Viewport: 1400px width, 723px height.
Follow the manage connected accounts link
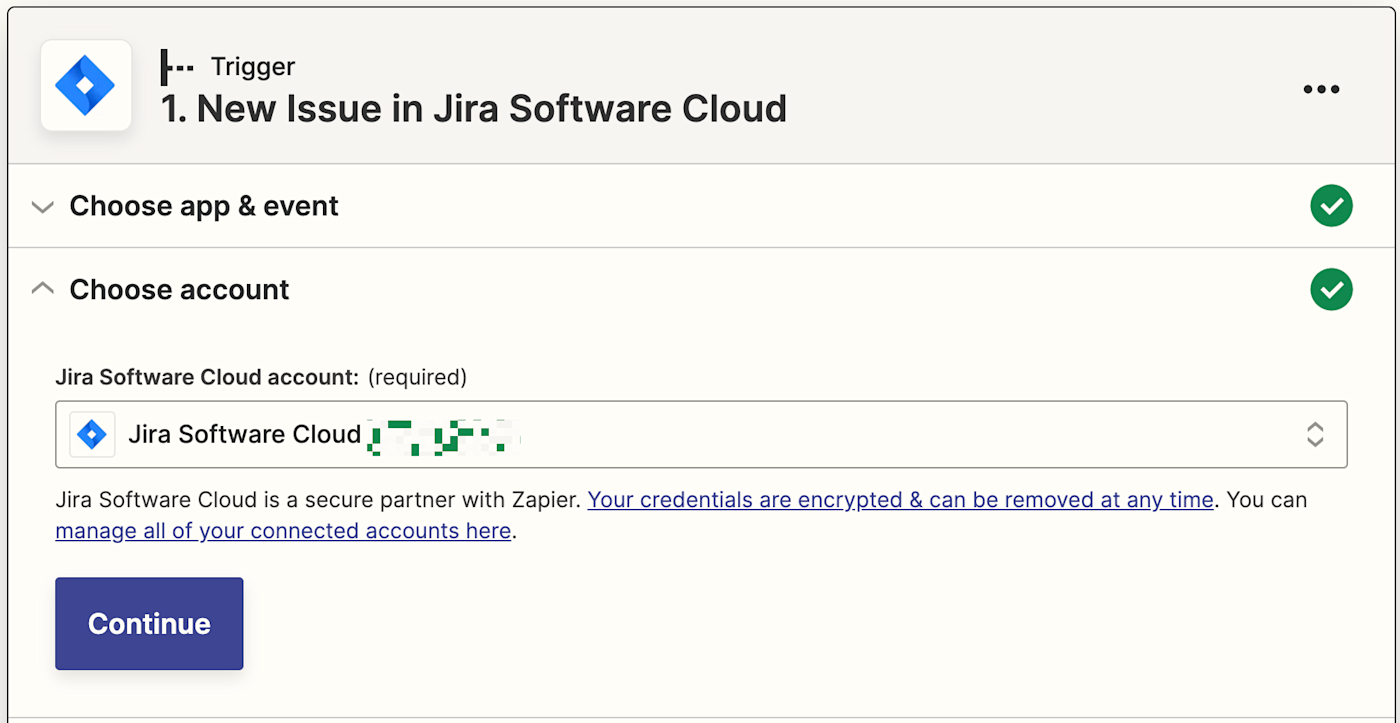283,531
